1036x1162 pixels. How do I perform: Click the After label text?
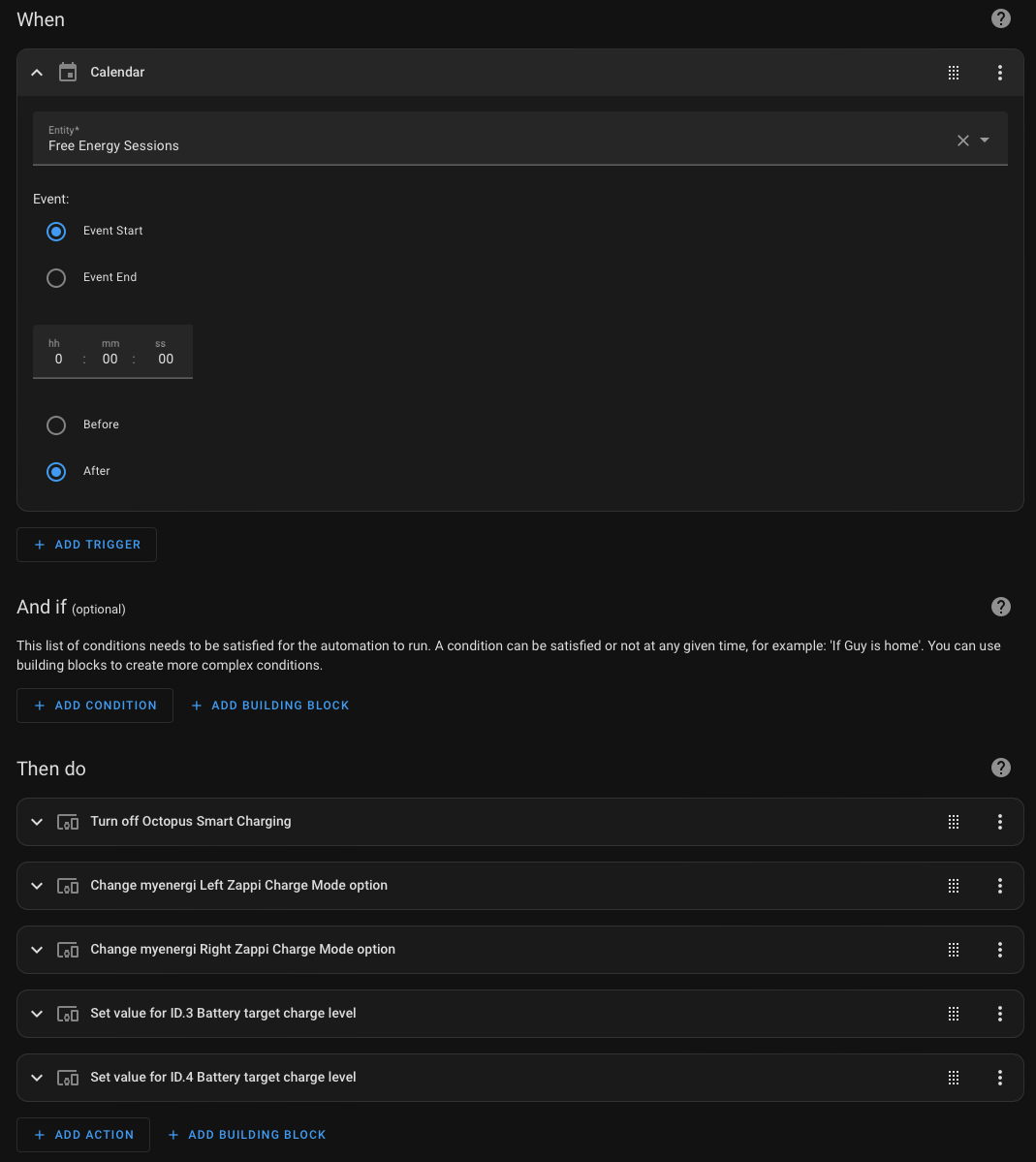(96, 471)
